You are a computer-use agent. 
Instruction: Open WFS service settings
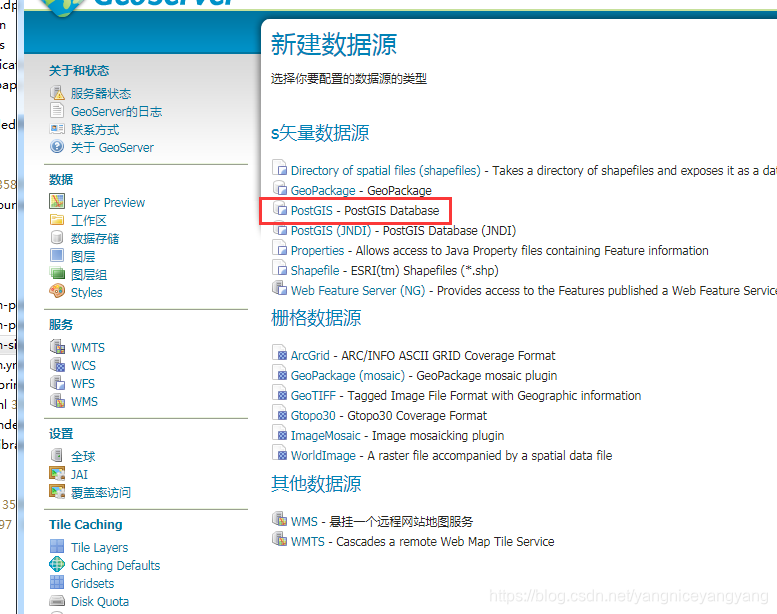83,384
